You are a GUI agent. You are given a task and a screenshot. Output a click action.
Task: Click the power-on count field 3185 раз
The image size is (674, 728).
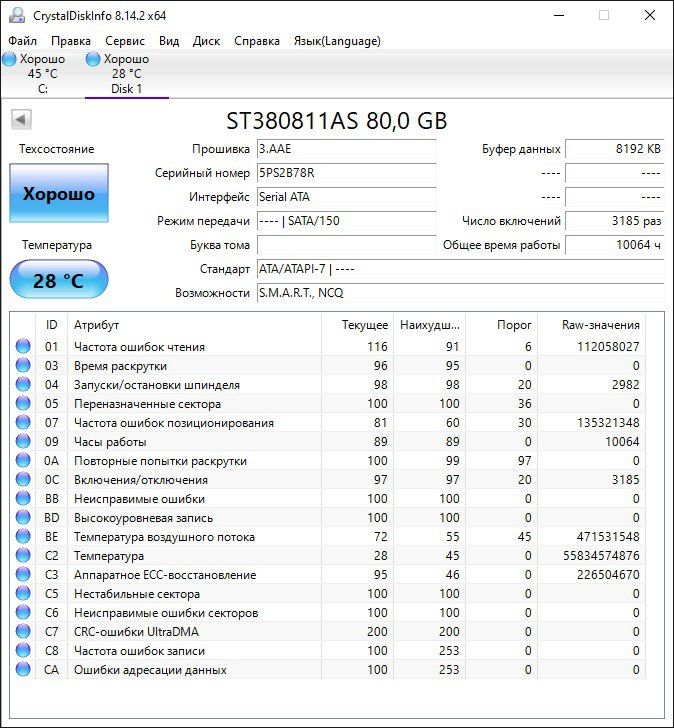[615, 221]
